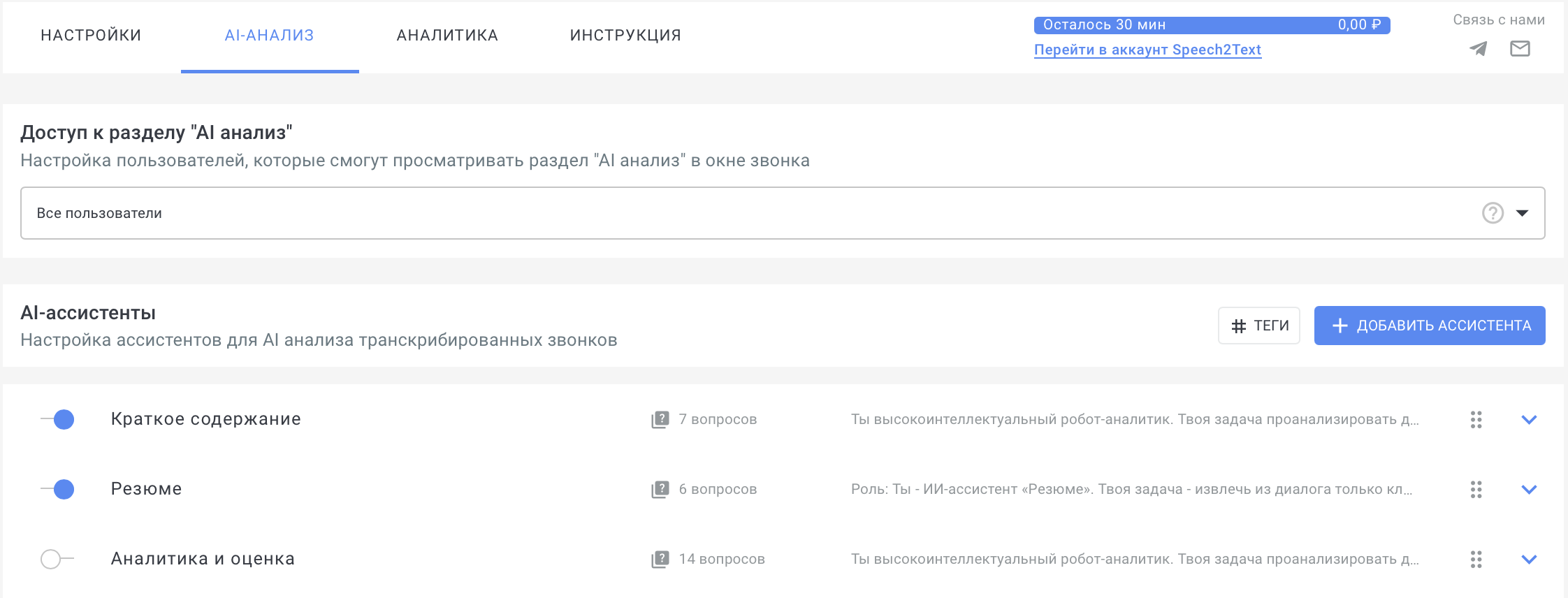The width and height of the screenshot is (1568, 598).
Task: Click drag handle for Краткое содержание
Action: (x=1476, y=419)
